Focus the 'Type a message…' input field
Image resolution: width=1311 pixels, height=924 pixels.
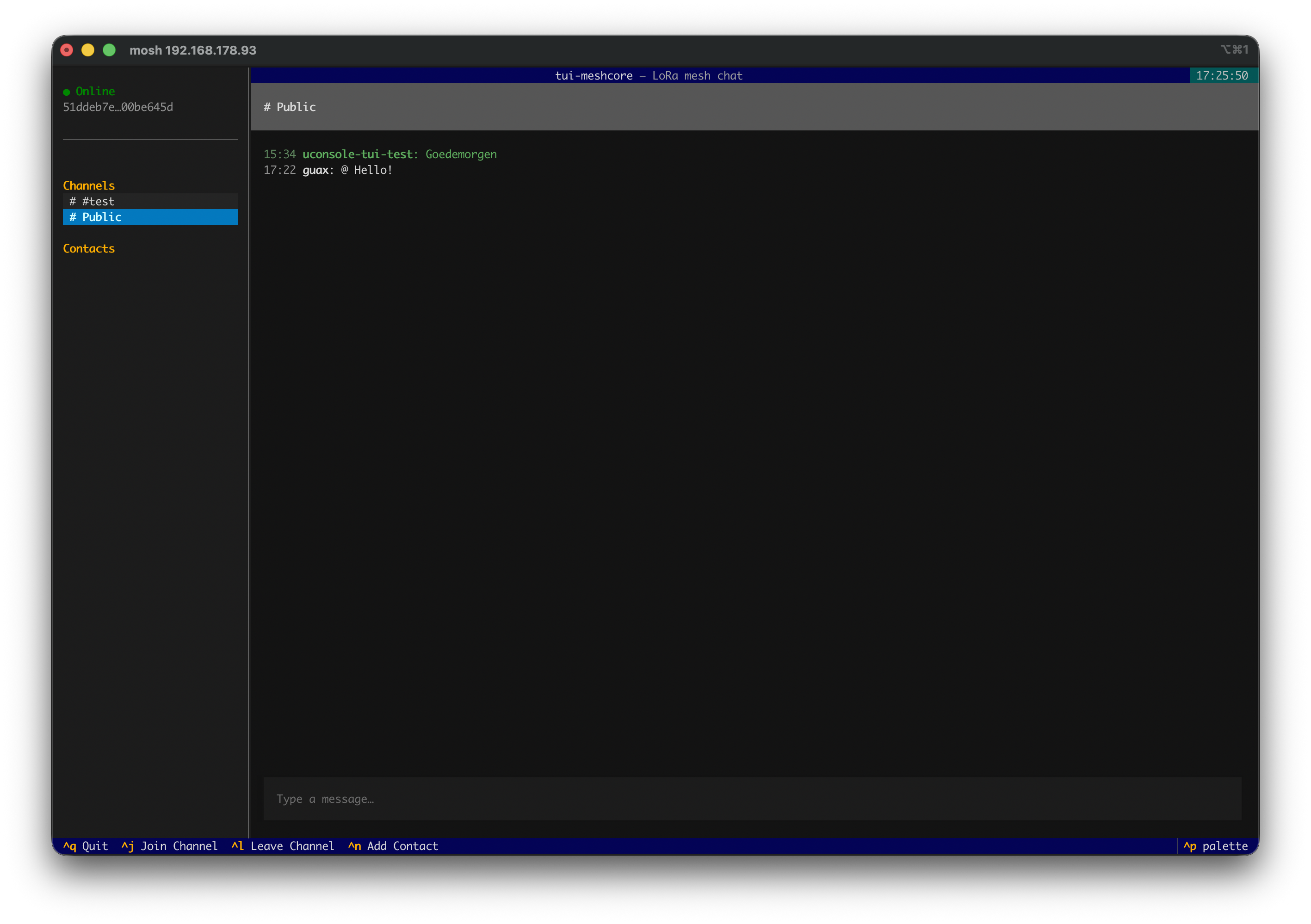click(x=752, y=799)
